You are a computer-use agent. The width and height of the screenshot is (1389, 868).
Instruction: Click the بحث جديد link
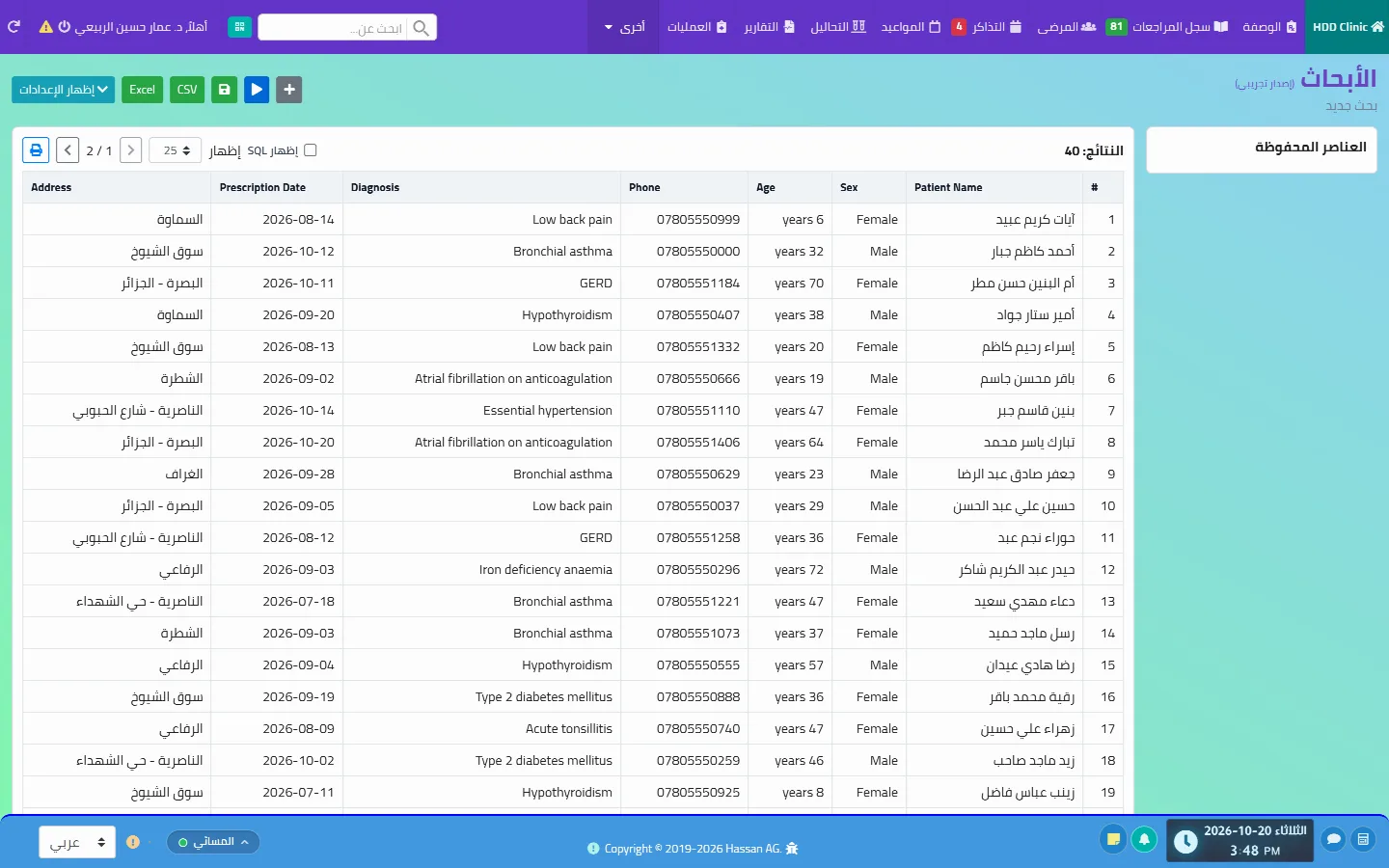tap(1351, 105)
